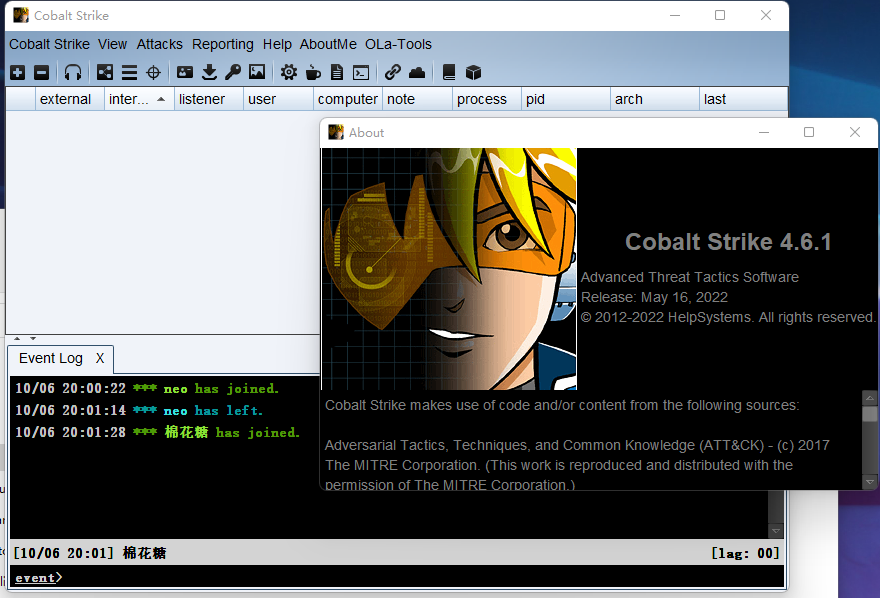Open the OLa-Tools menu
This screenshot has width=880, height=598.
coord(398,44)
